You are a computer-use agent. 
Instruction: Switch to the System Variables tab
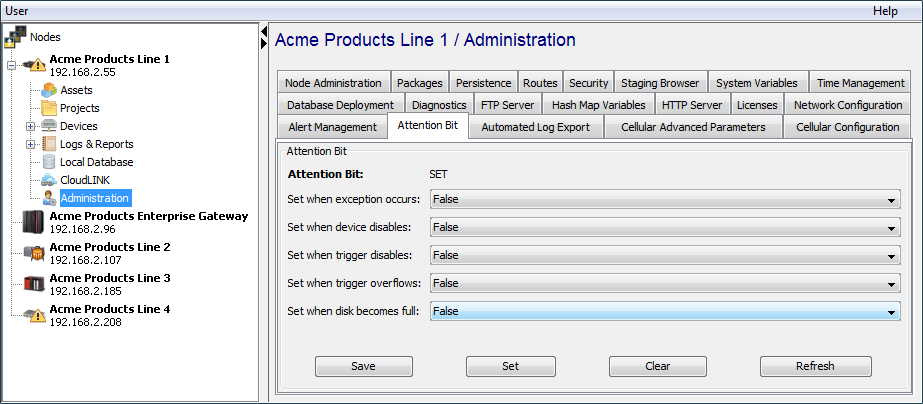pyautogui.click(x=757, y=83)
